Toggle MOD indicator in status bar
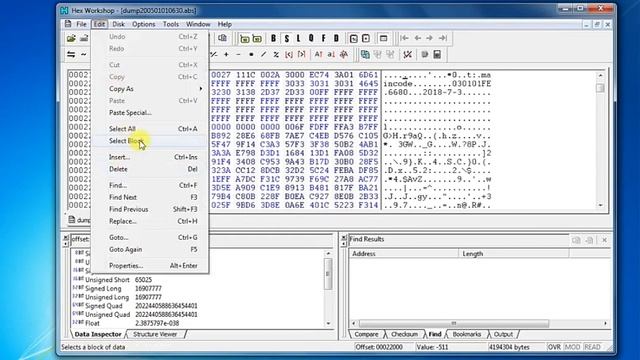Image resolution: width=640 pixels, height=360 pixels. tap(572, 347)
